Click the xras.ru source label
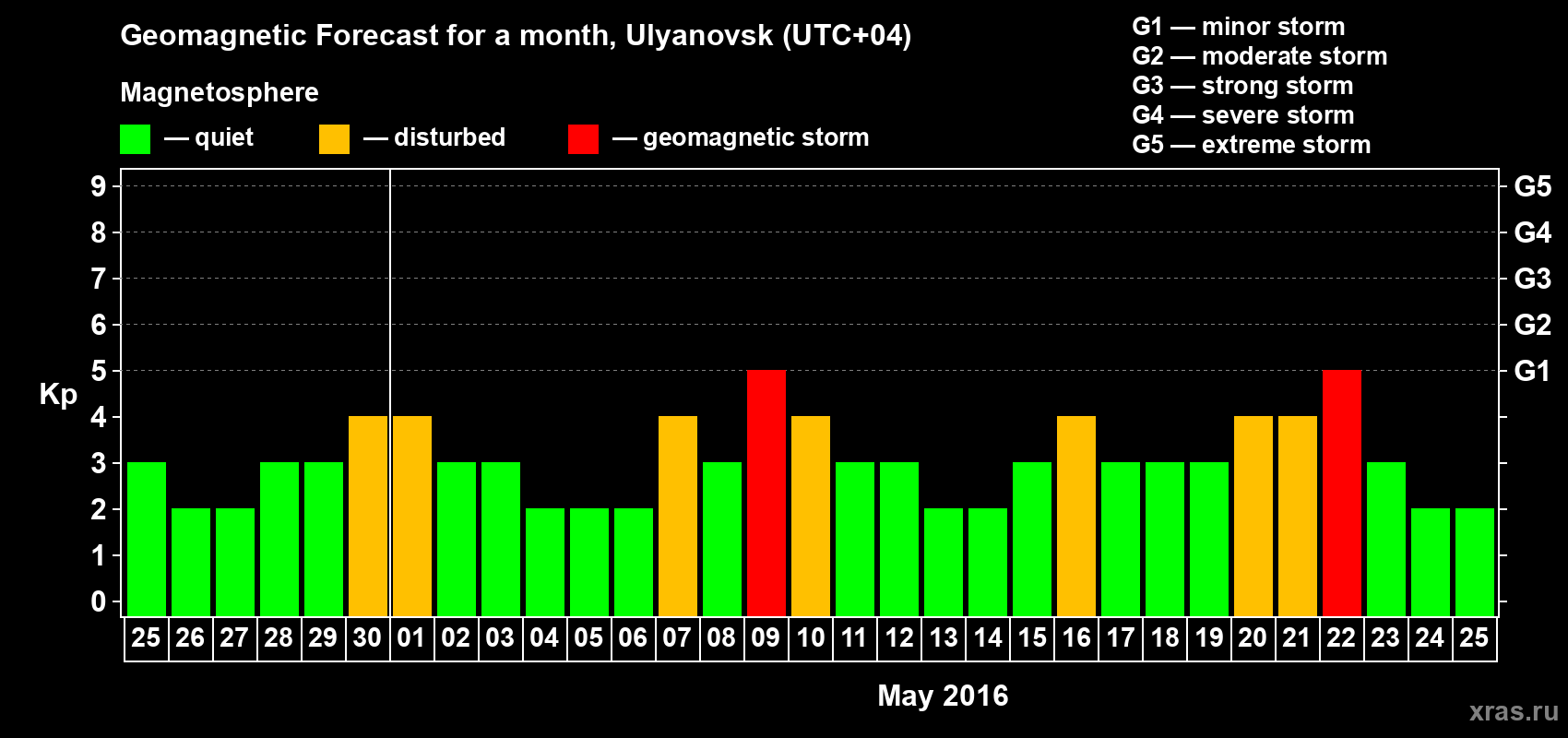Image resolution: width=1568 pixels, height=738 pixels. point(1514,711)
